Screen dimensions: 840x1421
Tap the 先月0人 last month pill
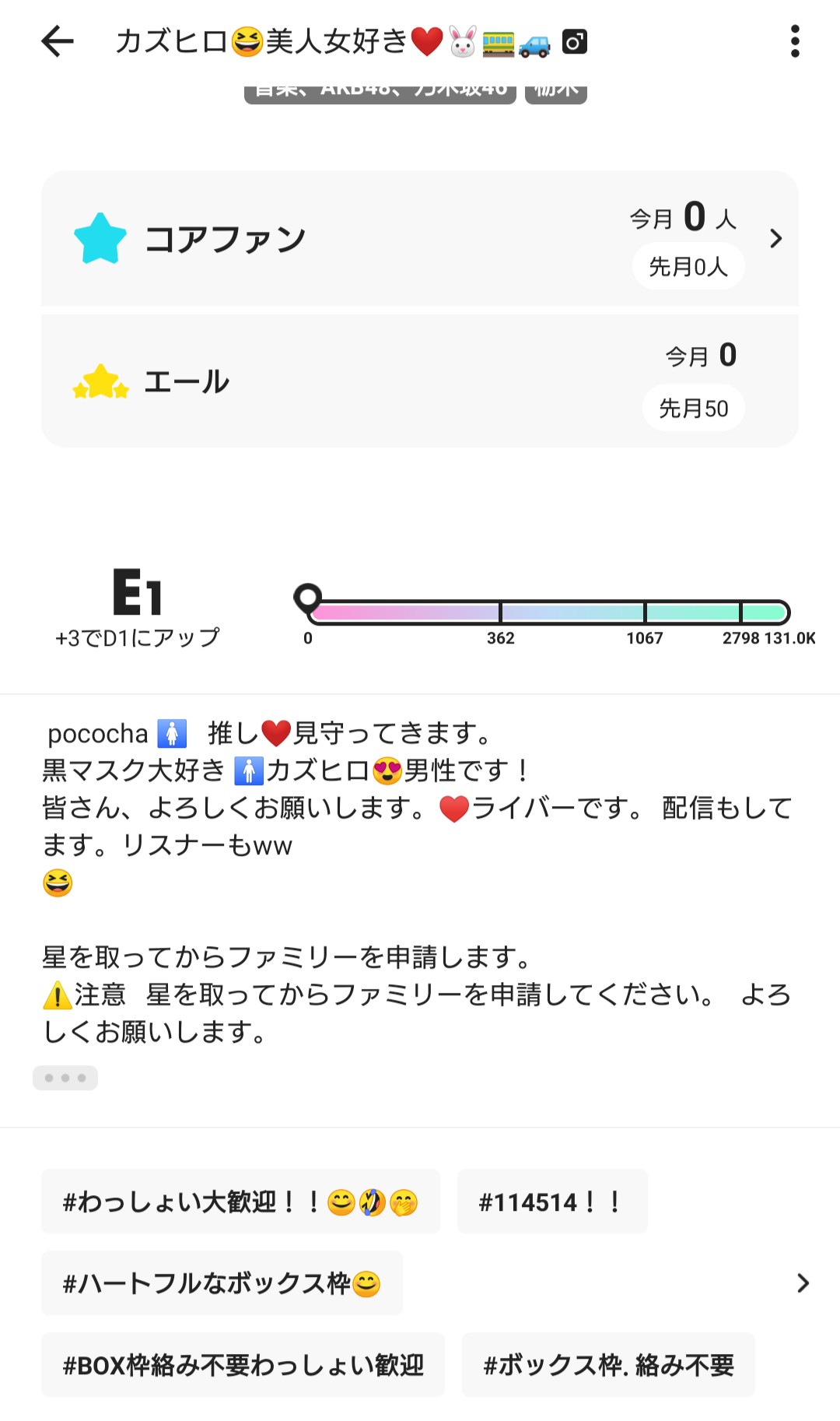tap(688, 267)
